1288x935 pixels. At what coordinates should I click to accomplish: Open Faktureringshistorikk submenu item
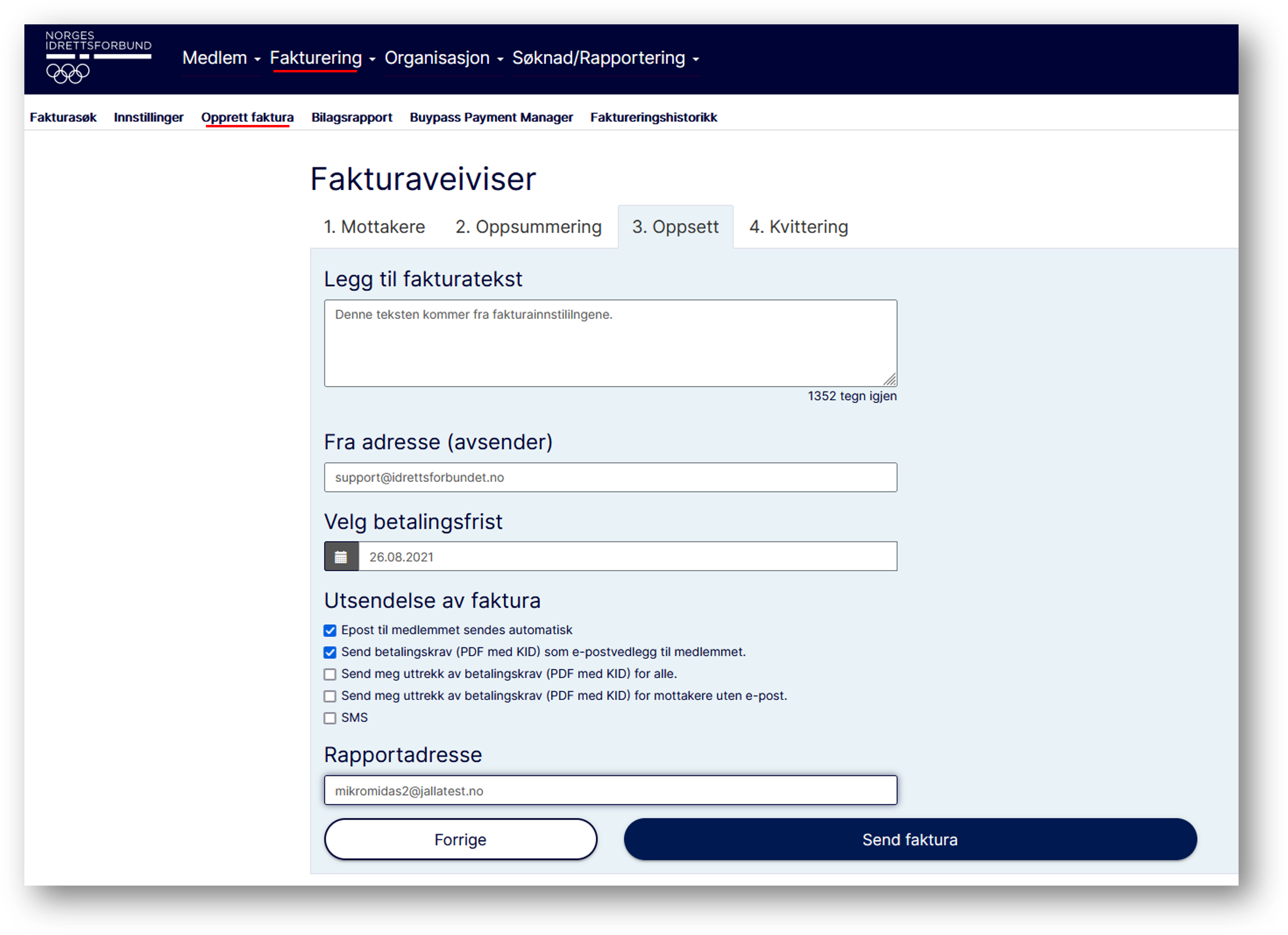click(x=654, y=118)
